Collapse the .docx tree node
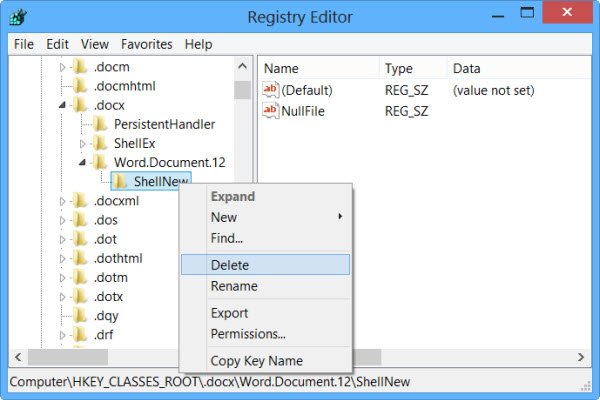Screen dimensions: 600x400 [63, 105]
